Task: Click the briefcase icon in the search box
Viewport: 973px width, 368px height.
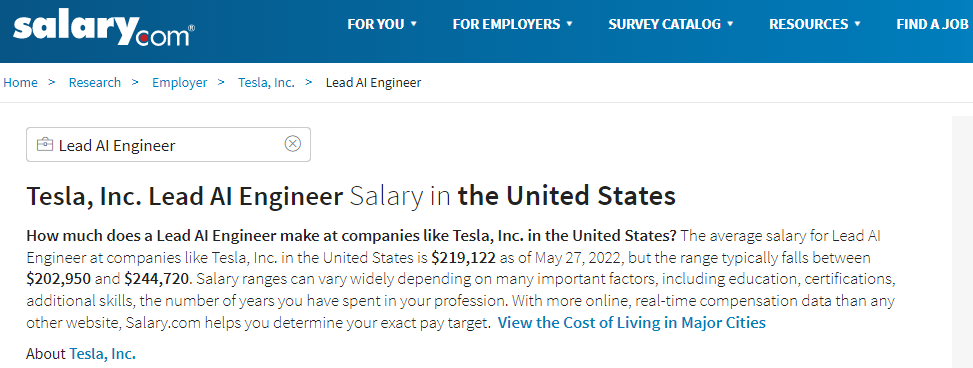Action: pyautogui.click(x=45, y=145)
